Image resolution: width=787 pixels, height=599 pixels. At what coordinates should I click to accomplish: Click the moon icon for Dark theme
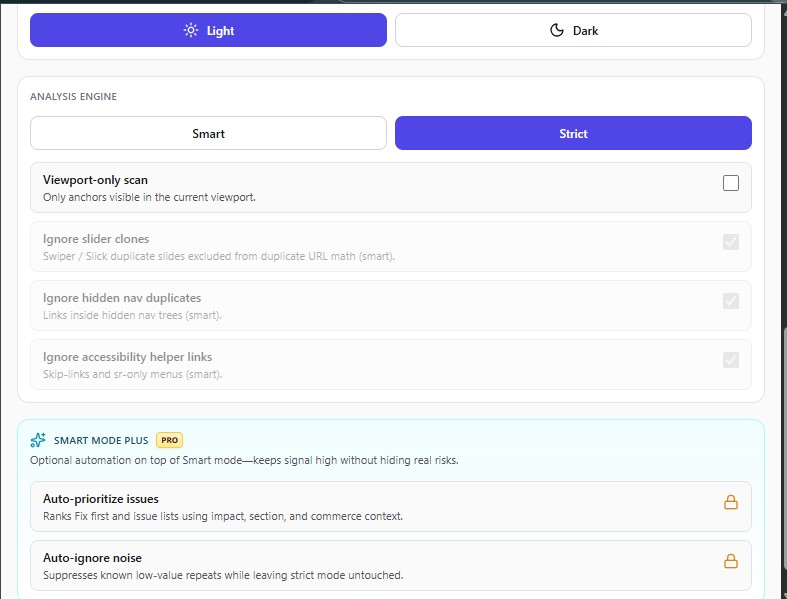pyautogui.click(x=557, y=30)
